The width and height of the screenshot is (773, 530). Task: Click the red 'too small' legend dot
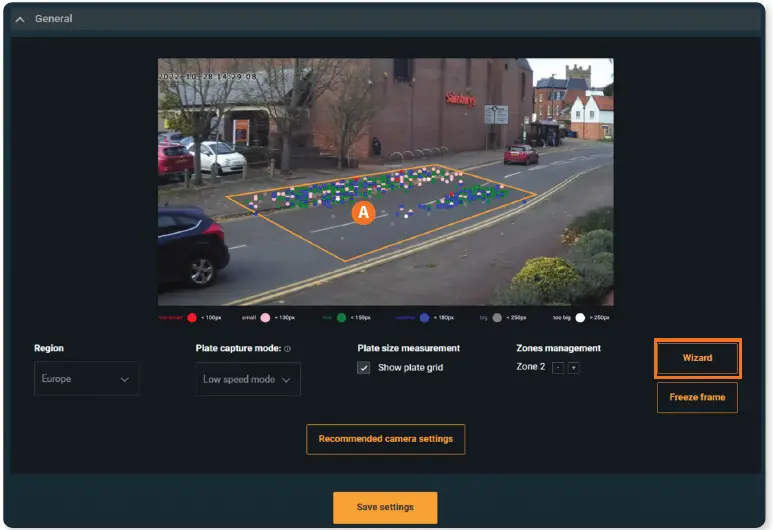click(x=192, y=318)
